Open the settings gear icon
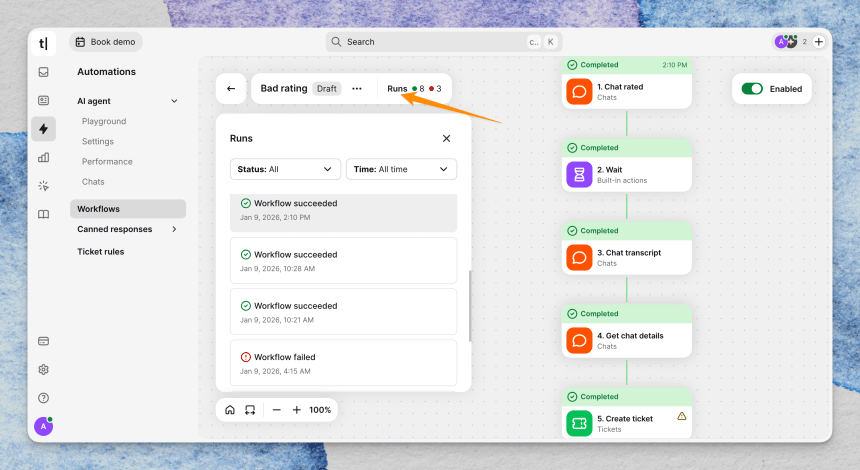Image resolution: width=860 pixels, height=470 pixels. (x=43, y=370)
